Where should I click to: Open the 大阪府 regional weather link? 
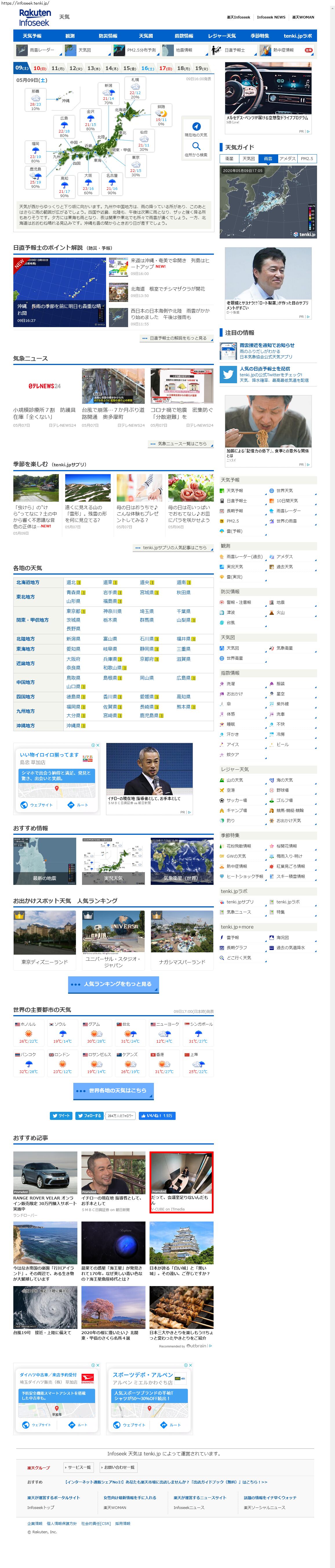(73, 659)
